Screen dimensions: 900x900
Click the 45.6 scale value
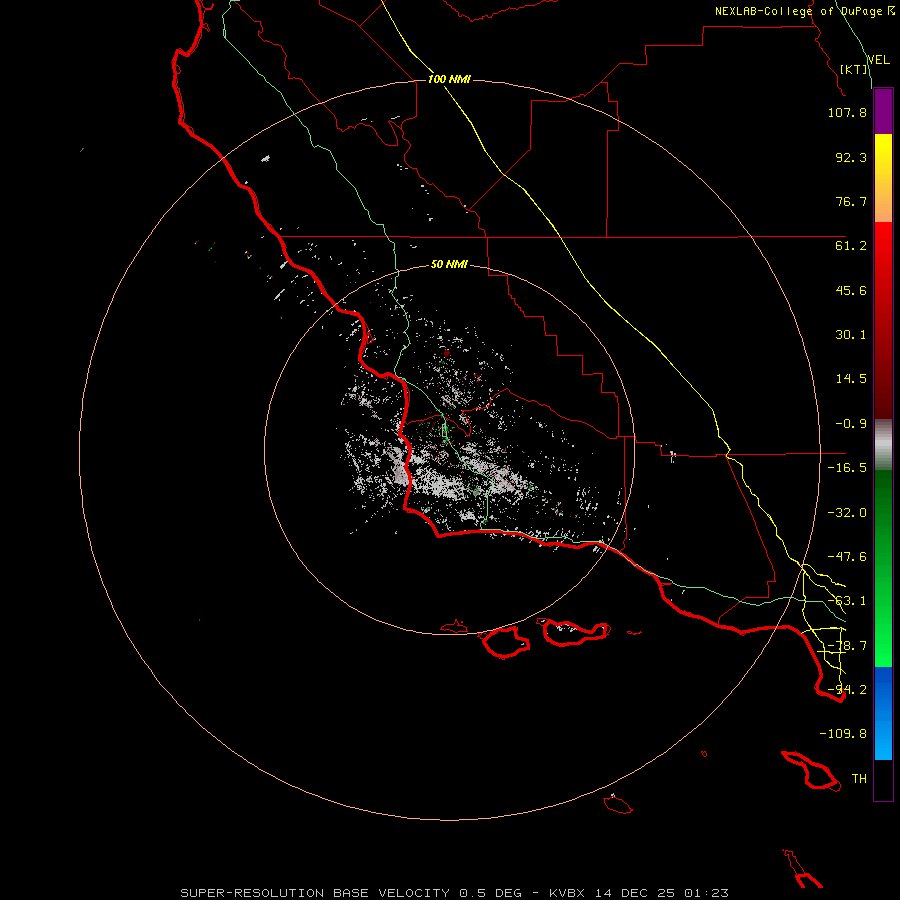851,290
